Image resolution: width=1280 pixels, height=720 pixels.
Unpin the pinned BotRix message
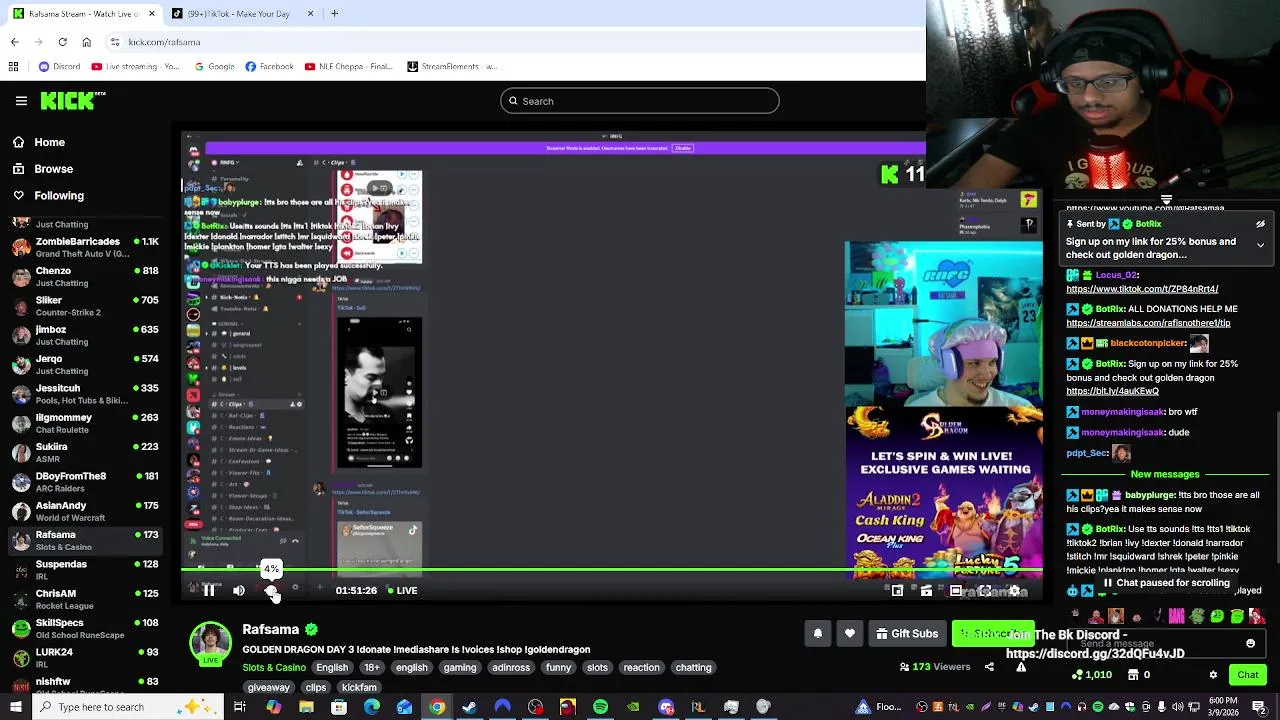(x=1260, y=224)
